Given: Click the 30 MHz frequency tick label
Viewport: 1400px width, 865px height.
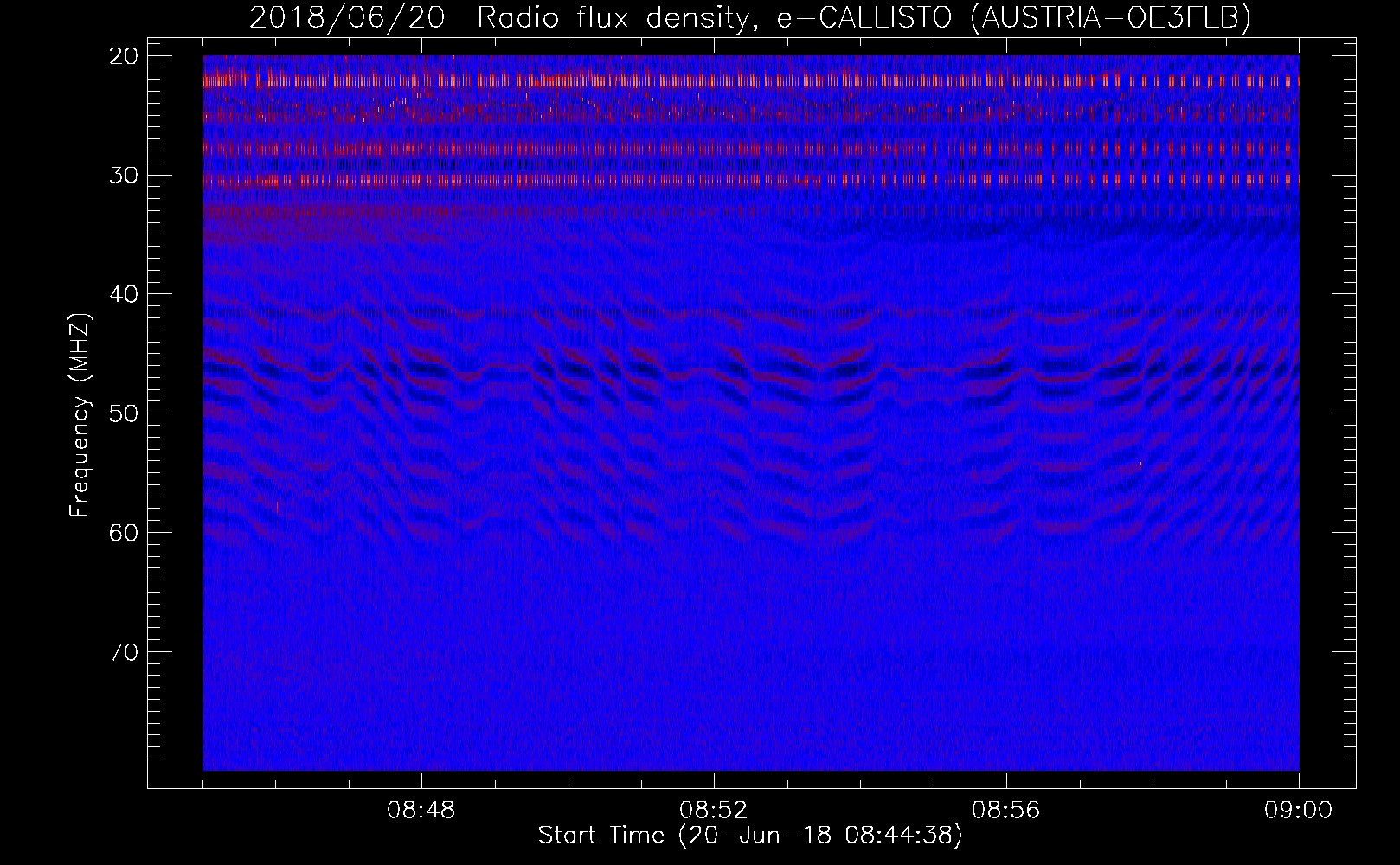Looking at the screenshot, I should coord(124,175).
